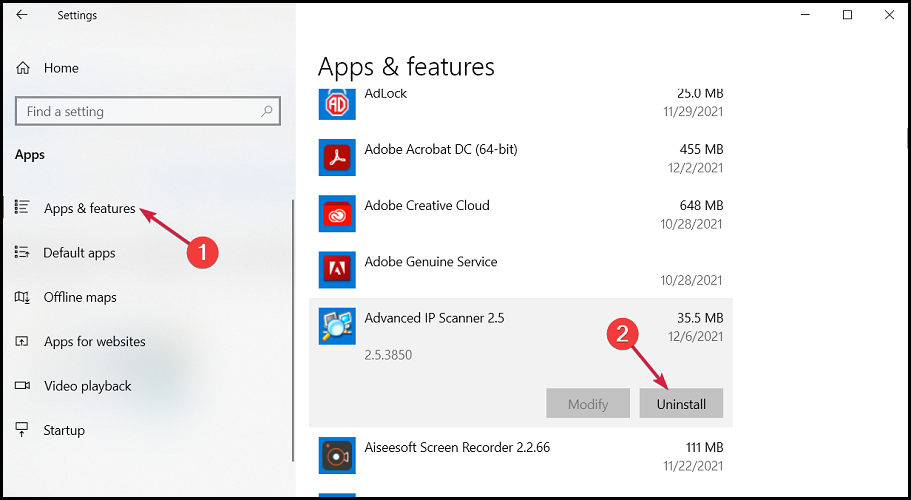Open the Home settings page

61,68
